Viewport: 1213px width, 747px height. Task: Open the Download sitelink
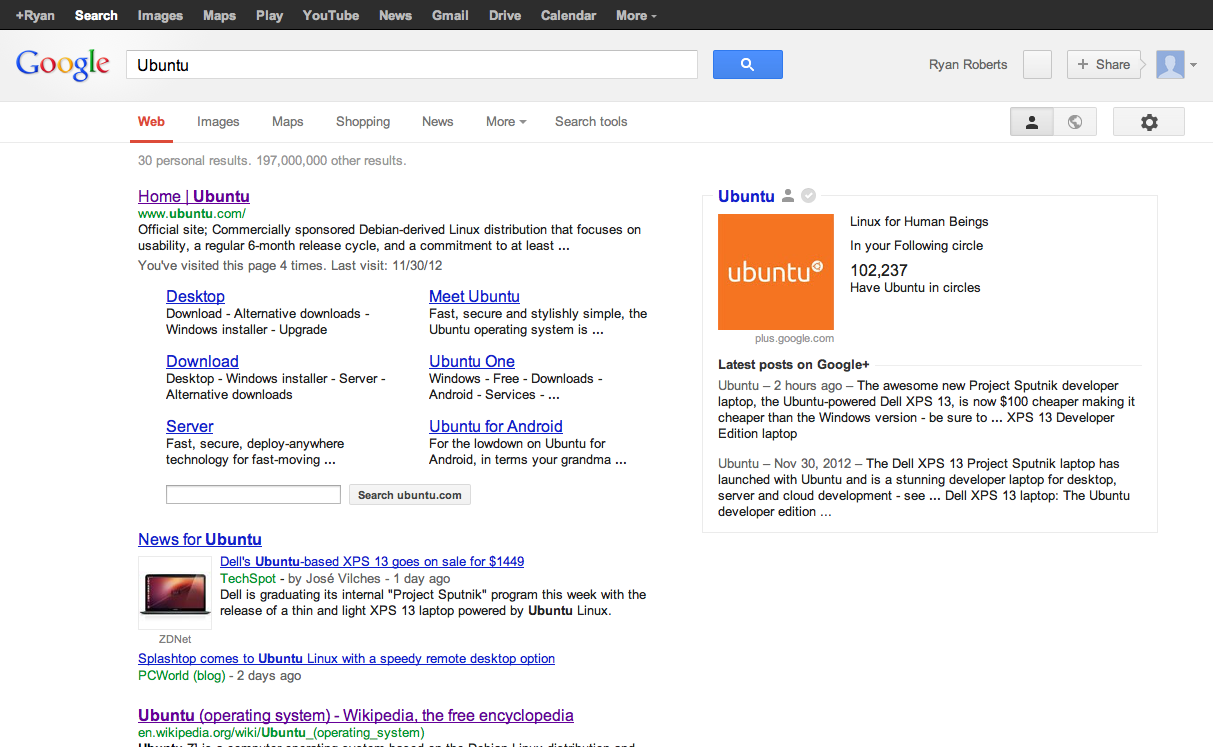click(x=202, y=361)
